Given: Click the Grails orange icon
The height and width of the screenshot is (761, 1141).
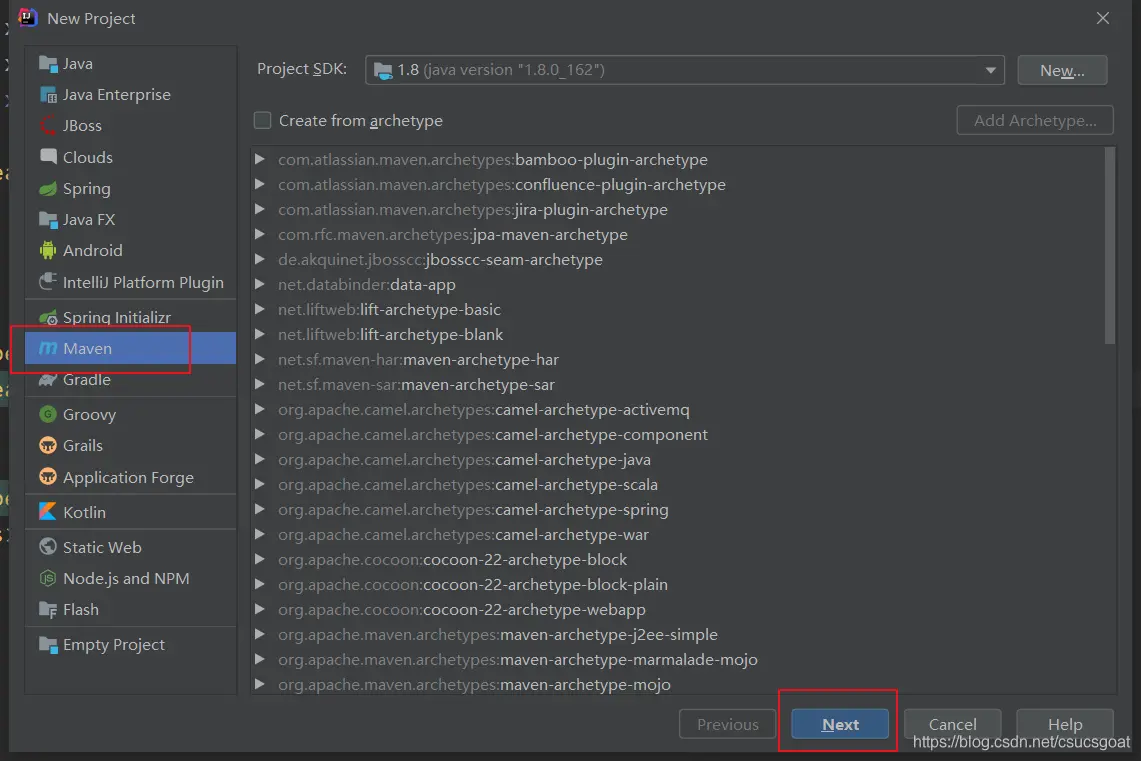Looking at the screenshot, I should coord(48,446).
